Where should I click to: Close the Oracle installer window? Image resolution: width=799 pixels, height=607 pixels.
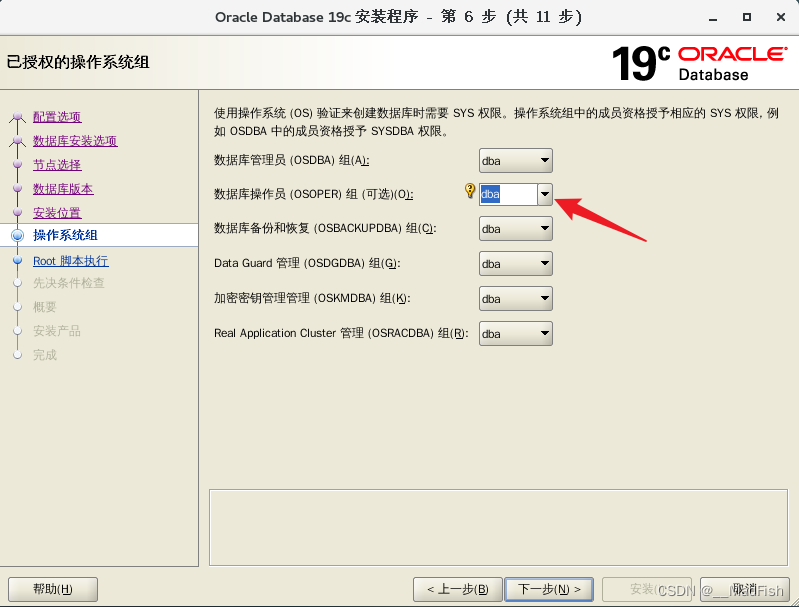(x=781, y=17)
